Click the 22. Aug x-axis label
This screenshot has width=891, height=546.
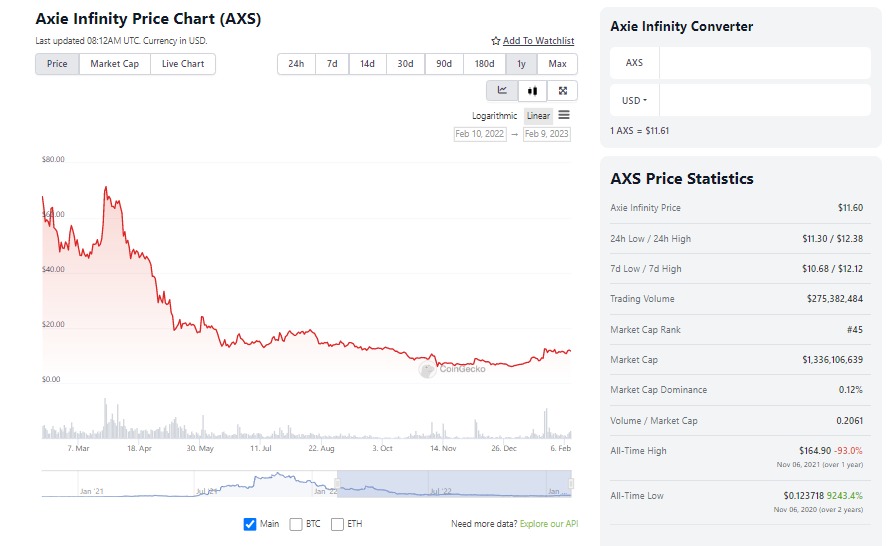(321, 448)
